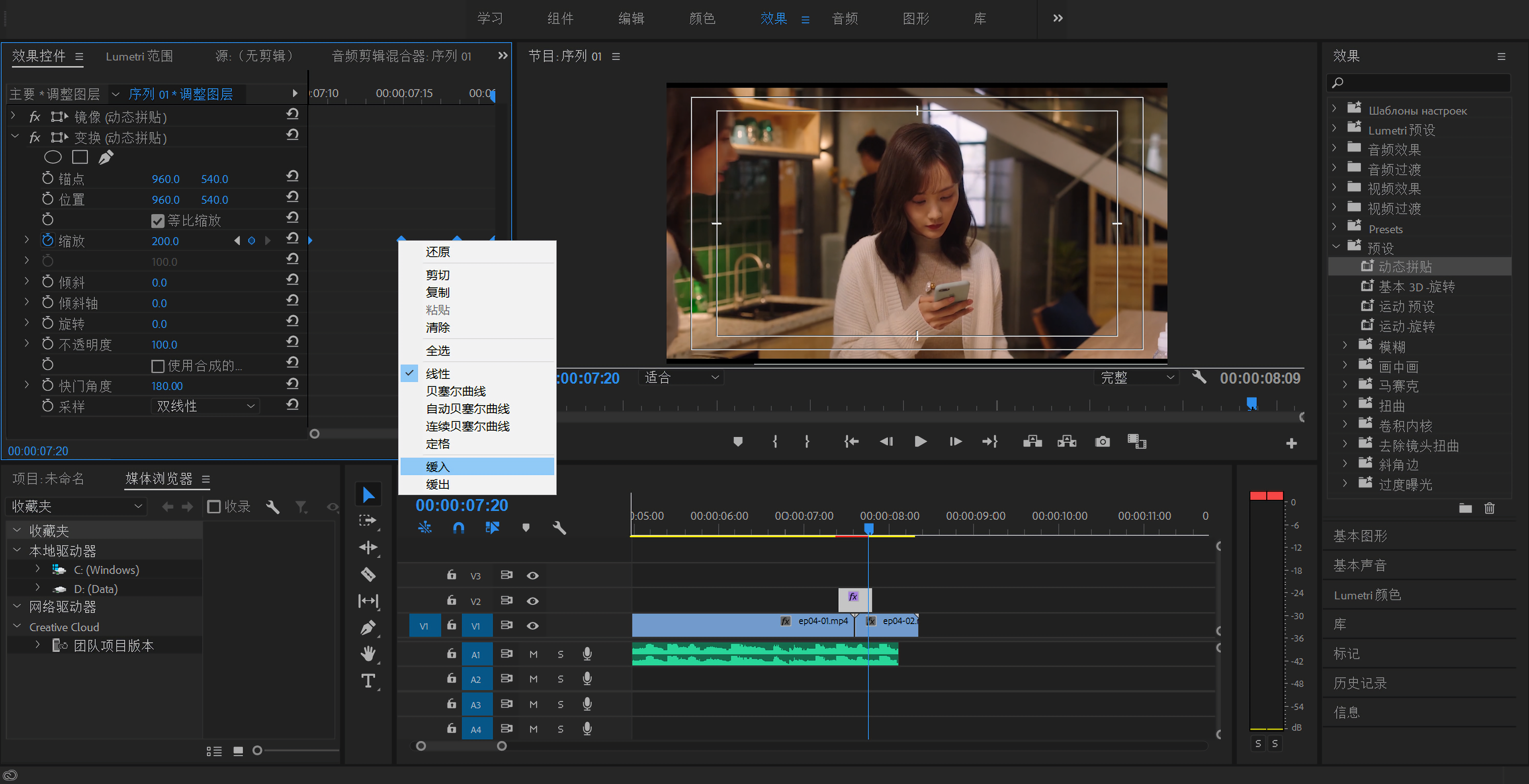Open the Lumetri 颜色 panel
This screenshot has width=1529, height=784.
click(x=1367, y=595)
